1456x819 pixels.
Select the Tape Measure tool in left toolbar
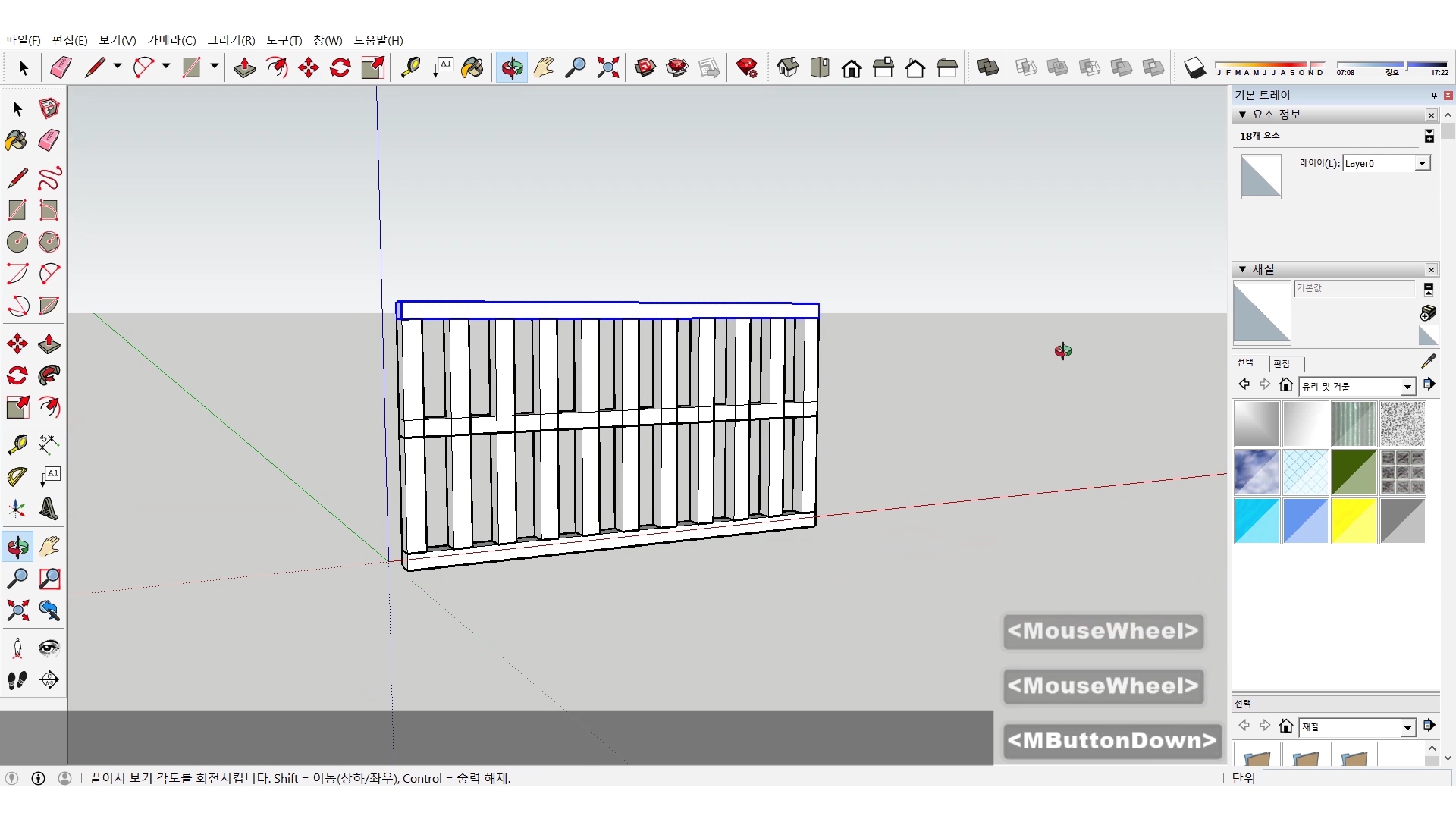[x=17, y=444]
